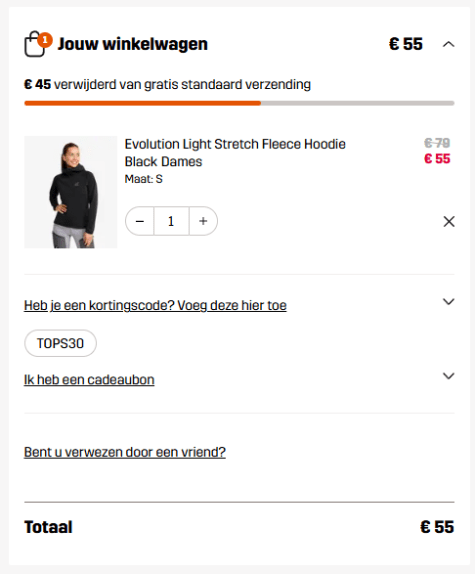Click the quantity input field
Image resolution: width=475 pixels, height=574 pixels.
point(171,221)
